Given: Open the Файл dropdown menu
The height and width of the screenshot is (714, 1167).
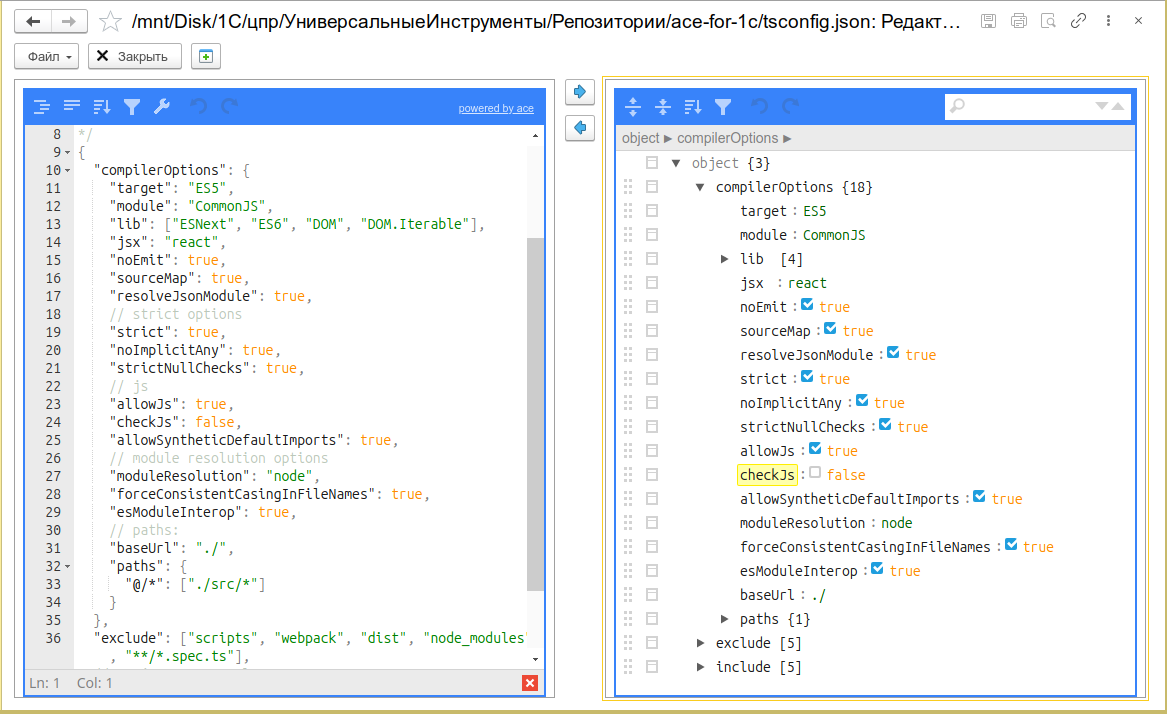Looking at the screenshot, I should pyautogui.click(x=47, y=57).
